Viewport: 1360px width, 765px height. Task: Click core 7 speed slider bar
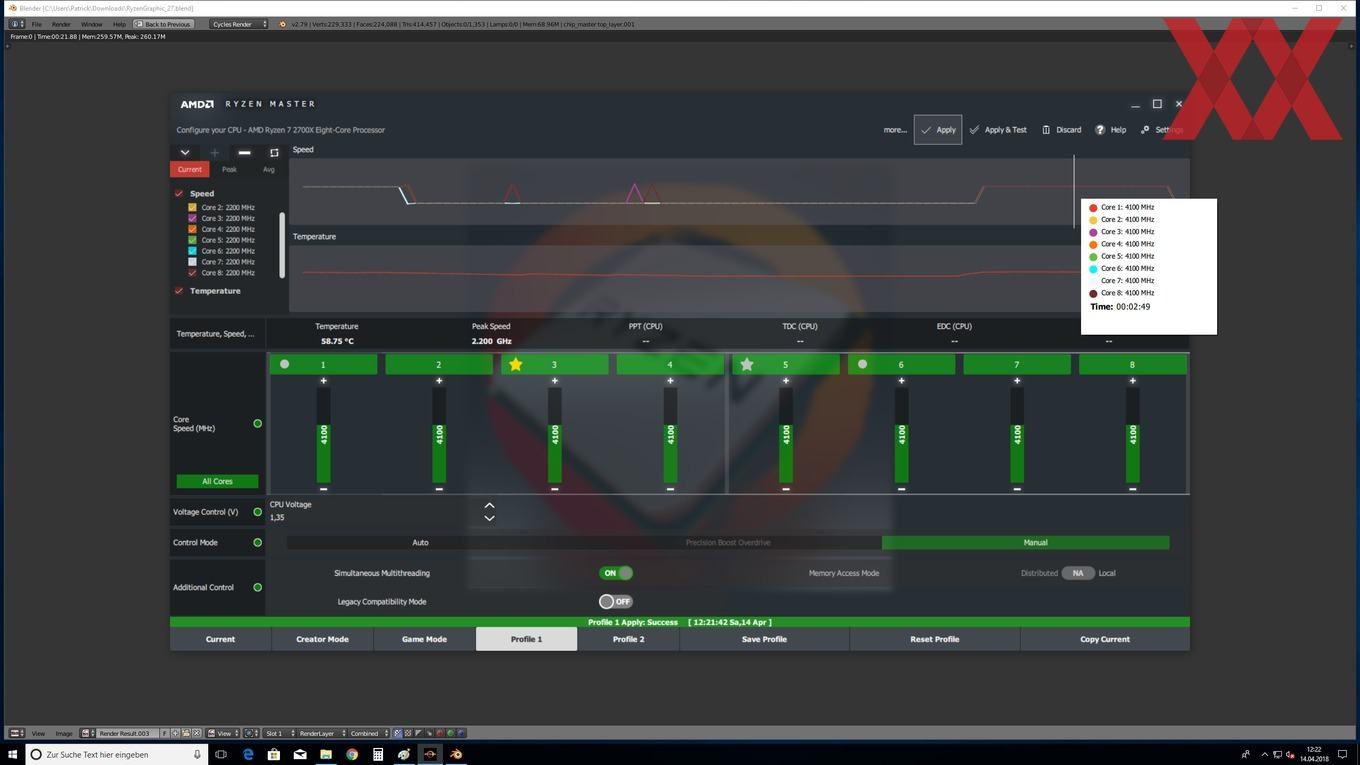1017,435
